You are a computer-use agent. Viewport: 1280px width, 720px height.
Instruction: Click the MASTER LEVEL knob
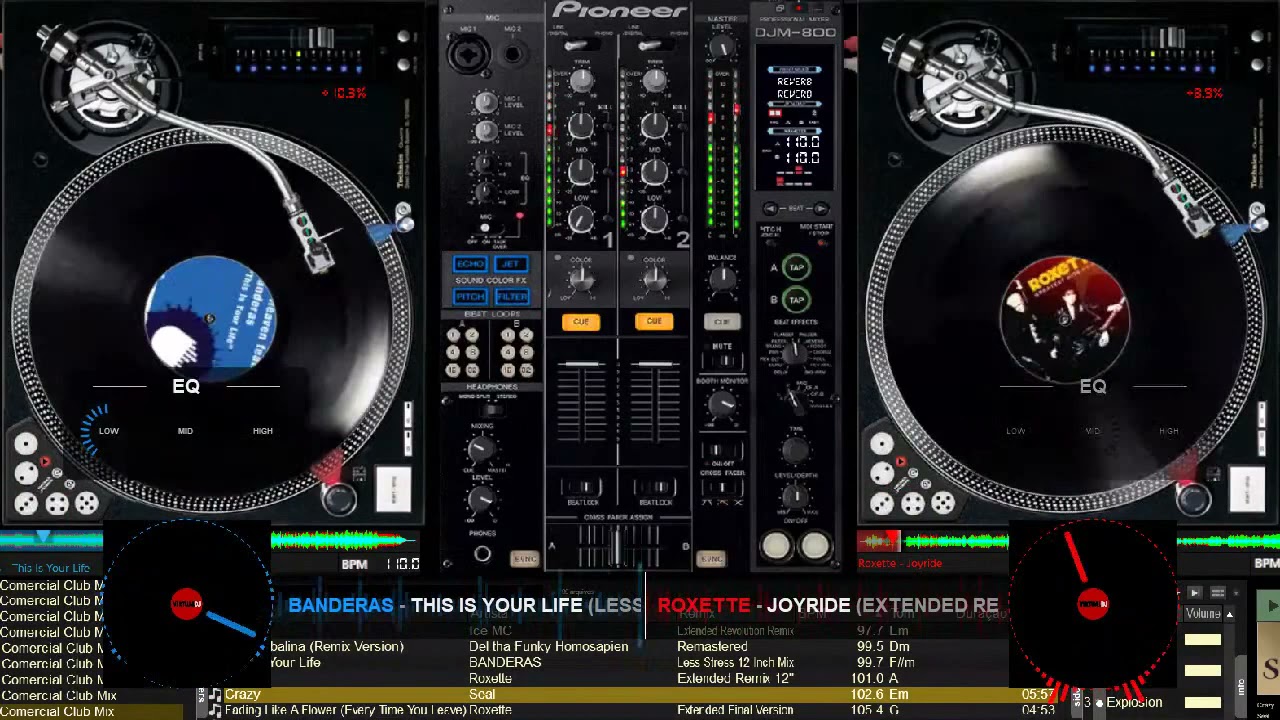722,47
